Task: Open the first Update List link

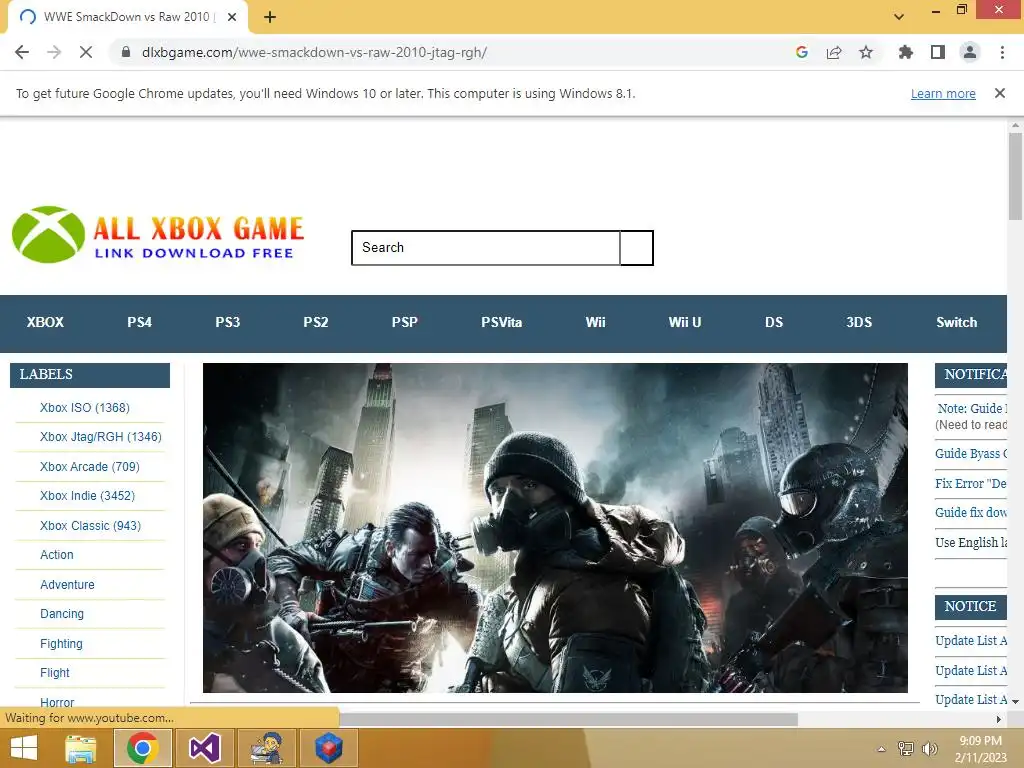Action: [971, 641]
